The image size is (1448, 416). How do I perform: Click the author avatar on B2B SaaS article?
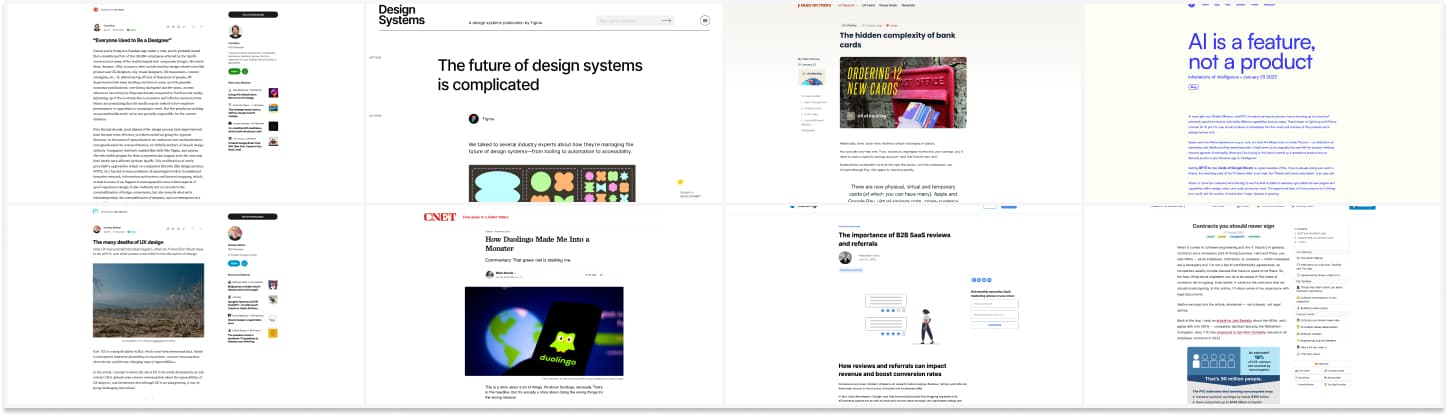(x=845, y=258)
